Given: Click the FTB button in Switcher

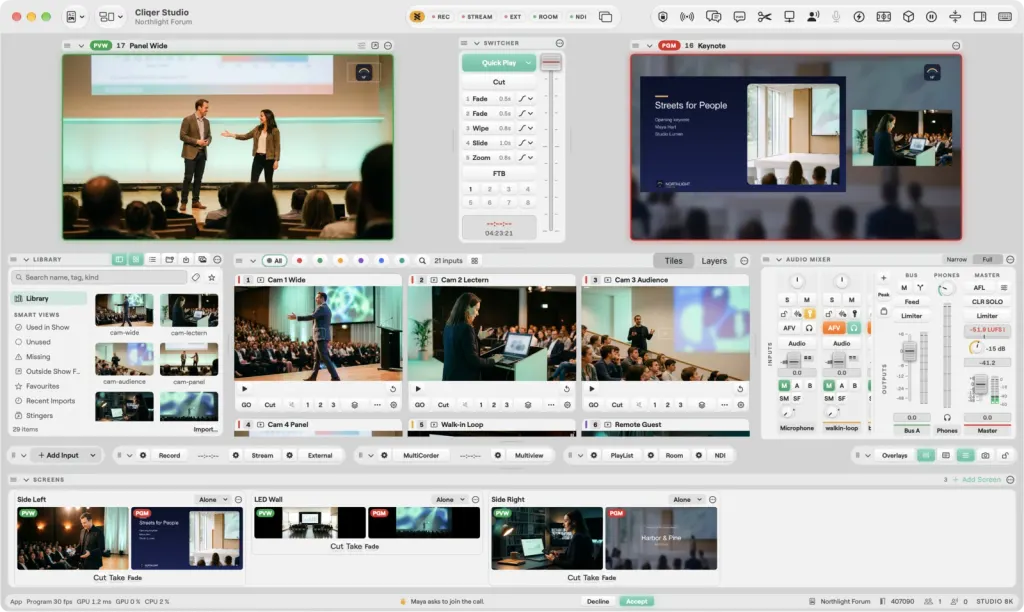Looking at the screenshot, I should point(499,174).
